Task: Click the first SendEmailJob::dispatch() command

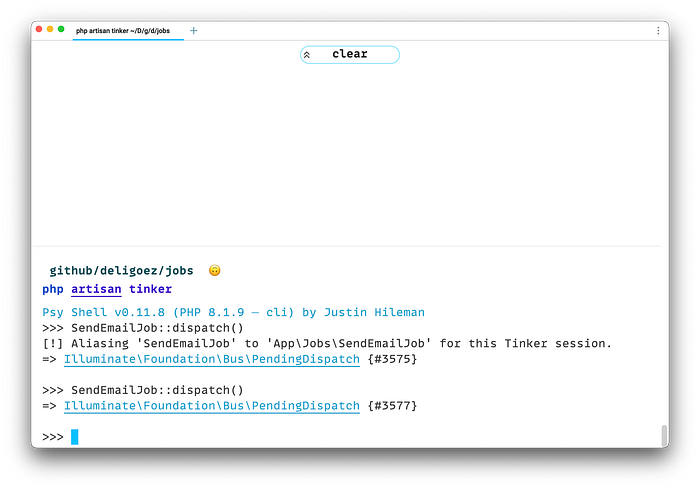Action: 157,328
